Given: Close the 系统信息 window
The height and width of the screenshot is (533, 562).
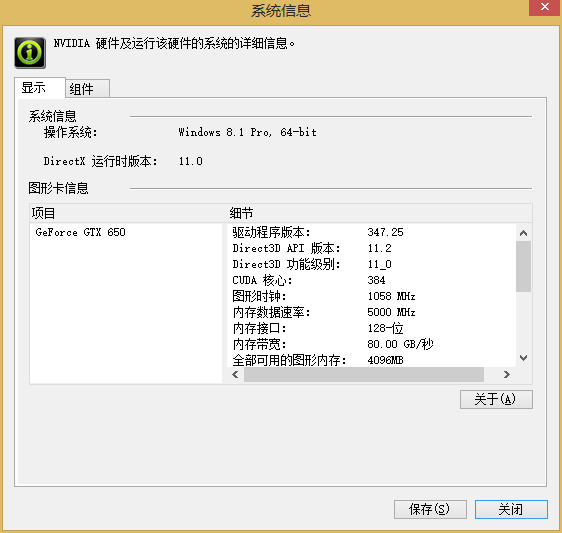Looking at the screenshot, I should (545, 7).
